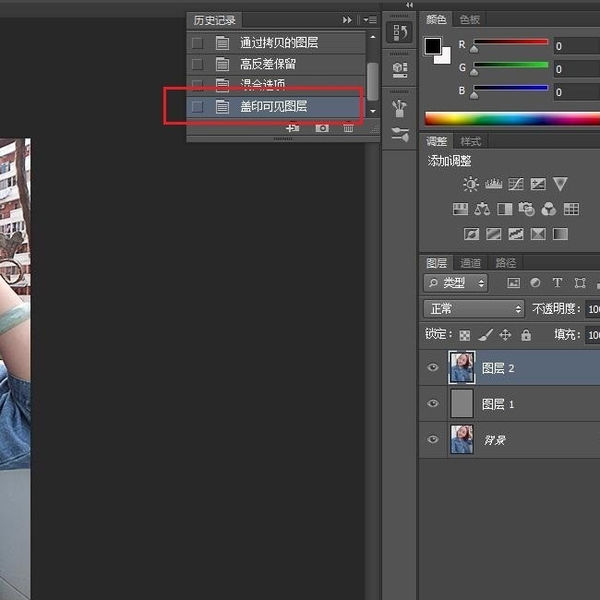Add a Color Lookup adjustment layer

(x=571, y=209)
